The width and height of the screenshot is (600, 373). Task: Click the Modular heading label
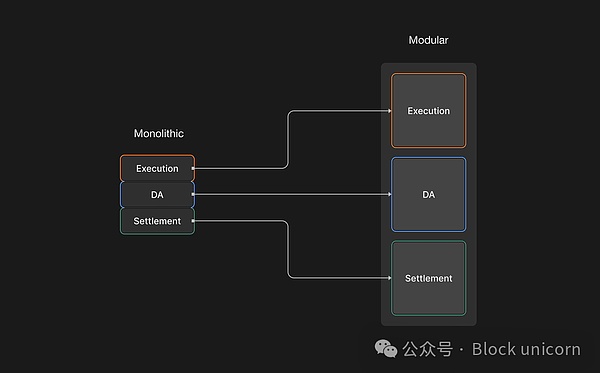pos(428,40)
